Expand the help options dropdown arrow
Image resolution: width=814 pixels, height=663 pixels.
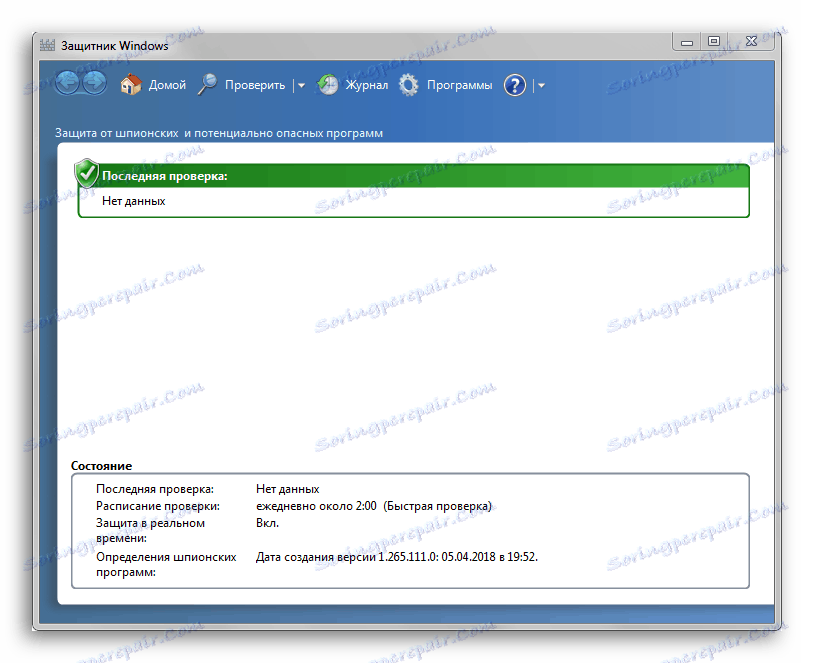(541, 86)
